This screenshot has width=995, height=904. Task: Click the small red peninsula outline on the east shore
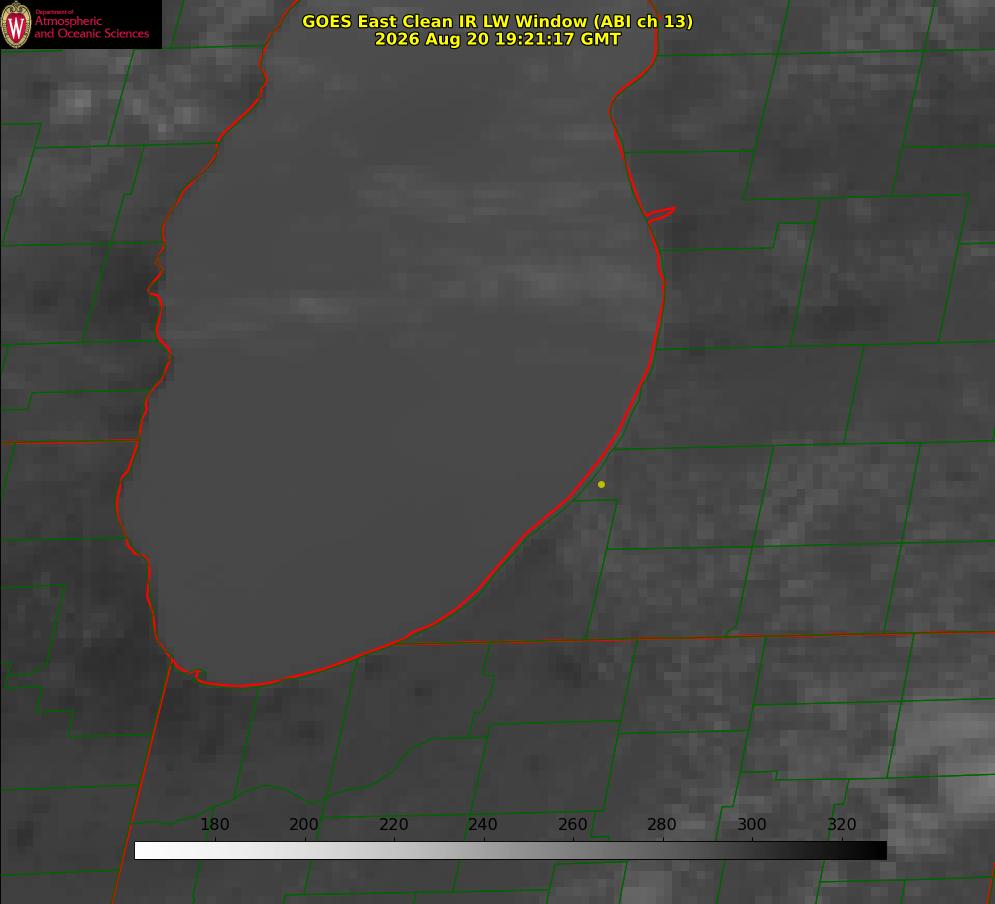(x=661, y=214)
